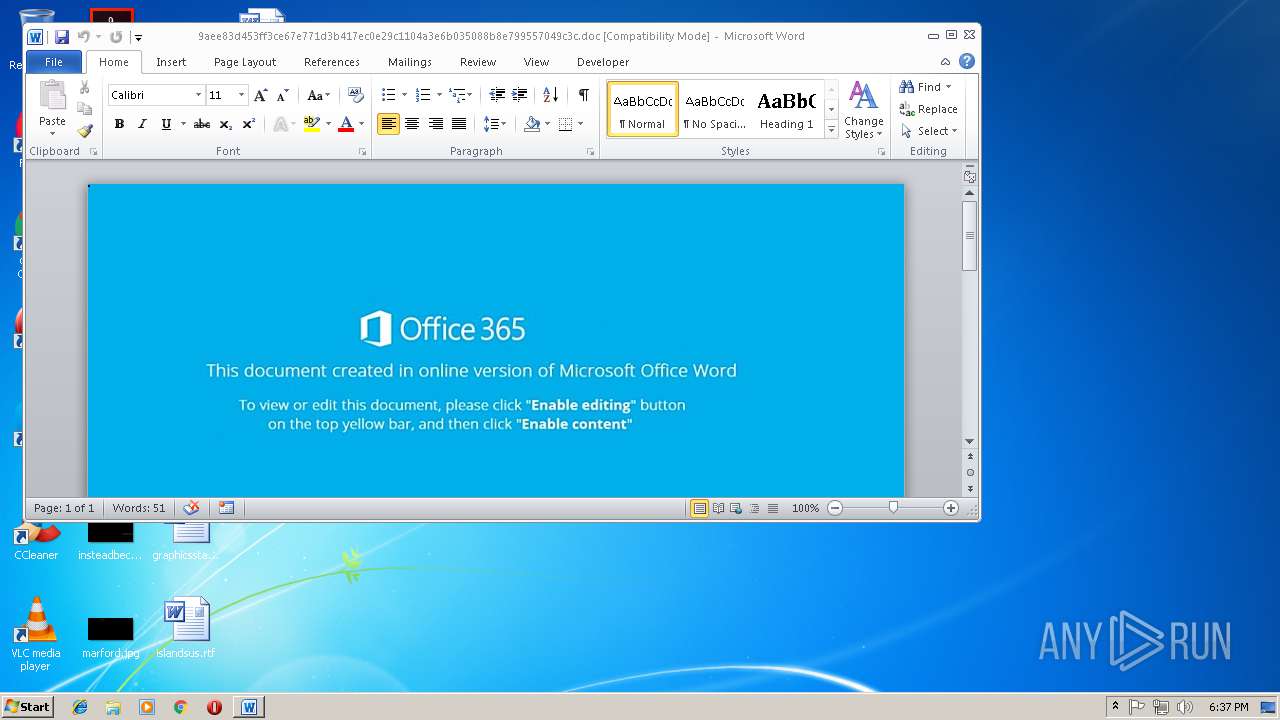Grow the font size
The image size is (1280, 720).
261,95
